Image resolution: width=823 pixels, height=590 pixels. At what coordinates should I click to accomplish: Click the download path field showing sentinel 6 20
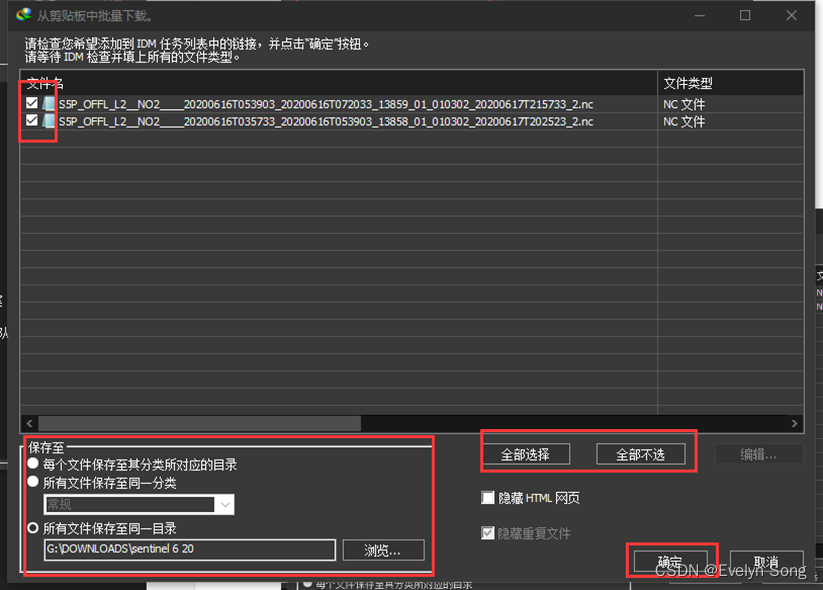point(190,550)
